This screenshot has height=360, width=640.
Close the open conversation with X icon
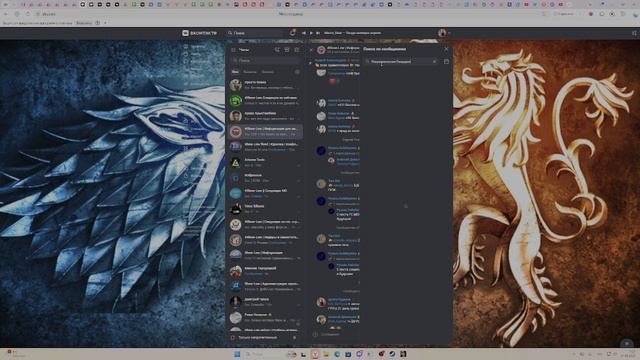click(x=311, y=50)
